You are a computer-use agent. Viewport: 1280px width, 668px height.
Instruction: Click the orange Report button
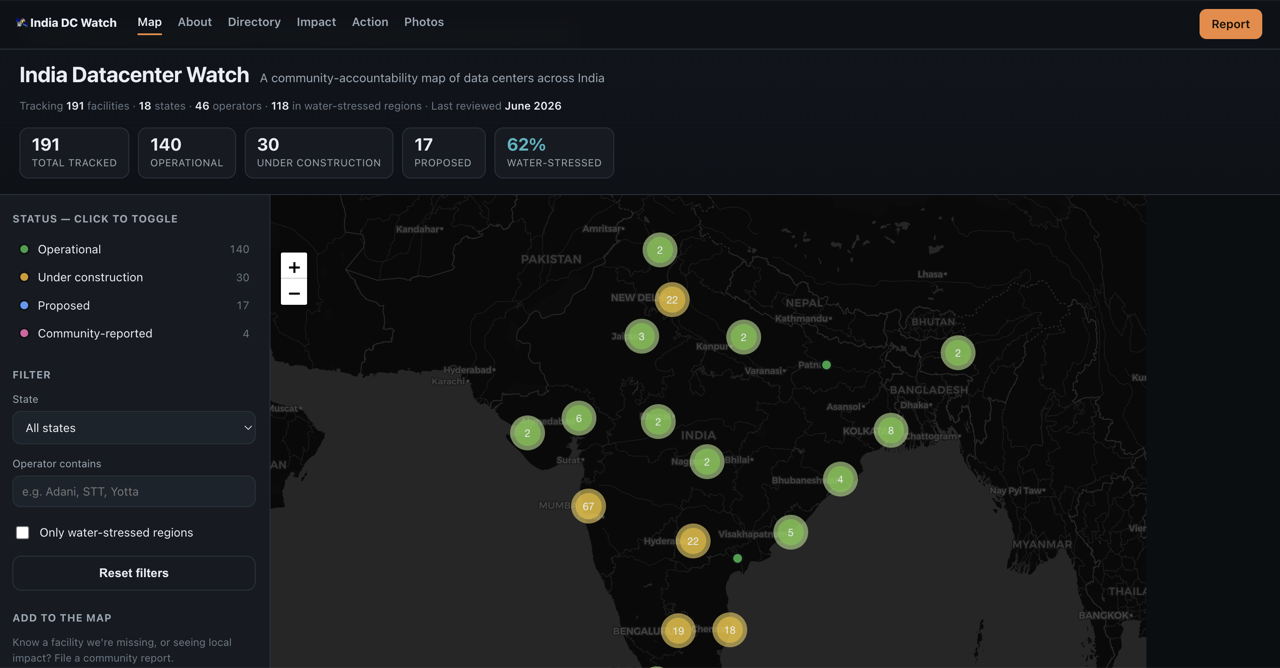coord(1230,24)
